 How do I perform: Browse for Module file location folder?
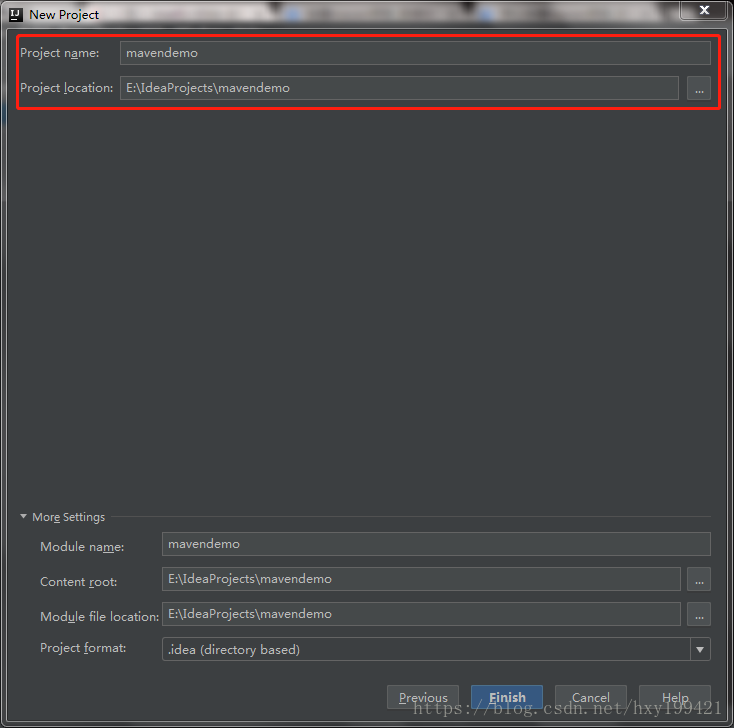[x=699, y=614]
